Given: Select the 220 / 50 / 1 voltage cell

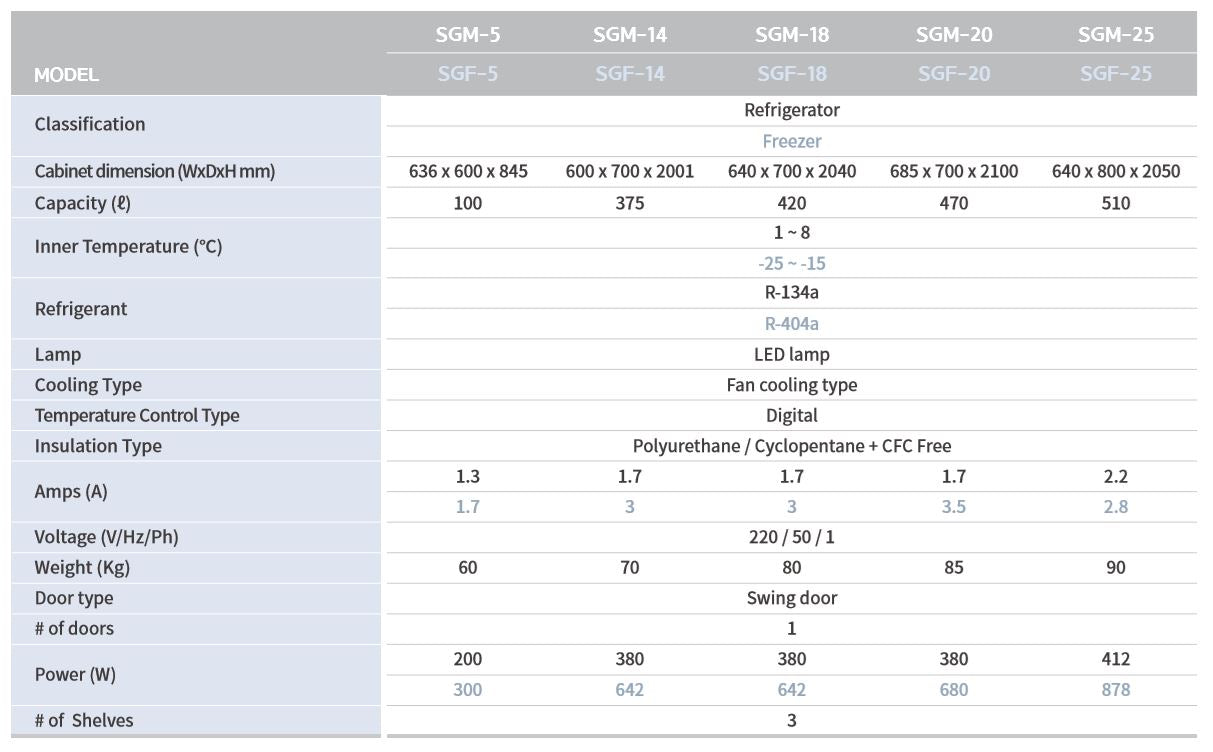Looking at the screenshot, I should click(792, 537).
